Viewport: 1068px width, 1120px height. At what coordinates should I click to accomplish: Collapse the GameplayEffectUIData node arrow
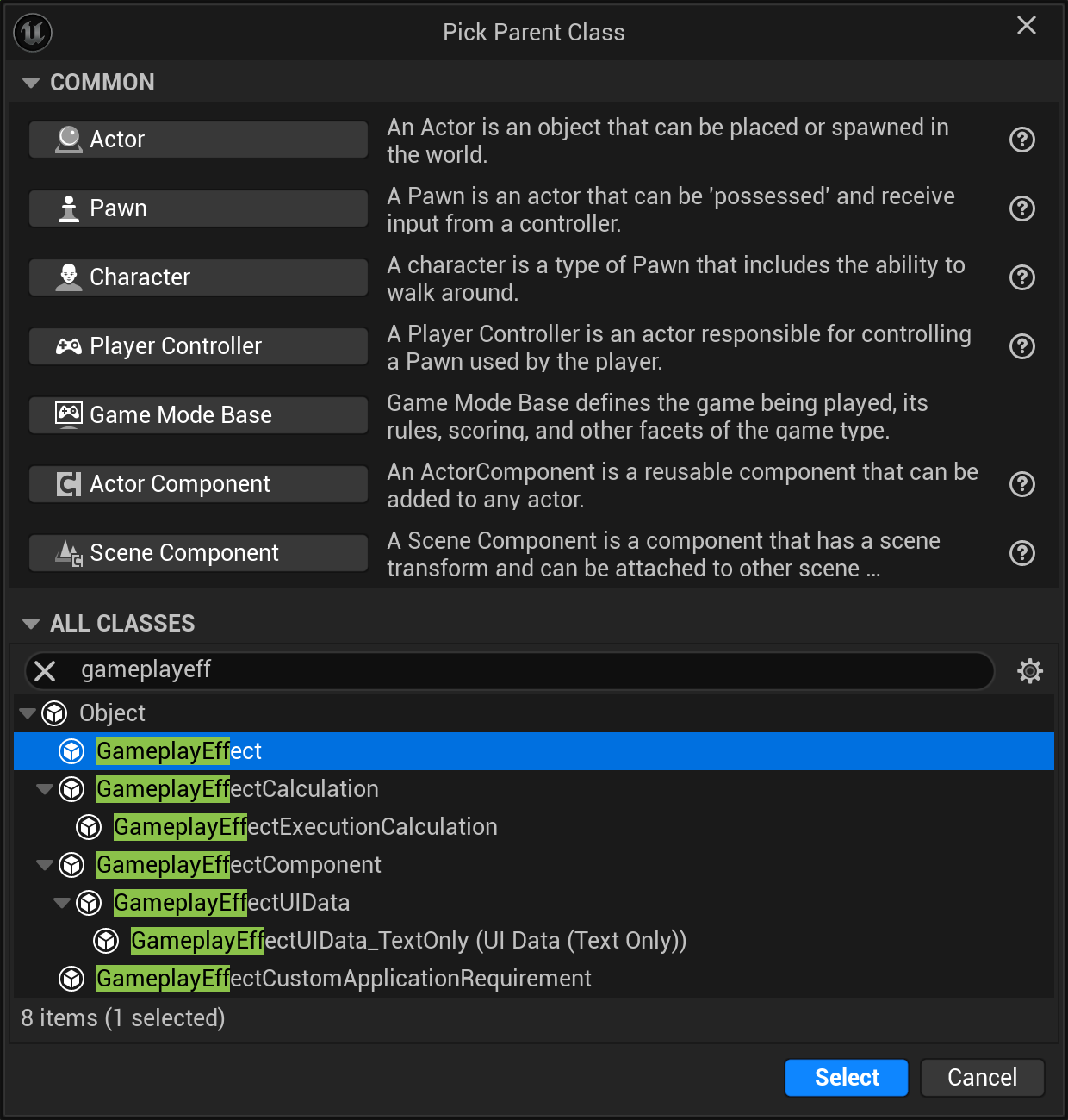[x=62, y=903]
